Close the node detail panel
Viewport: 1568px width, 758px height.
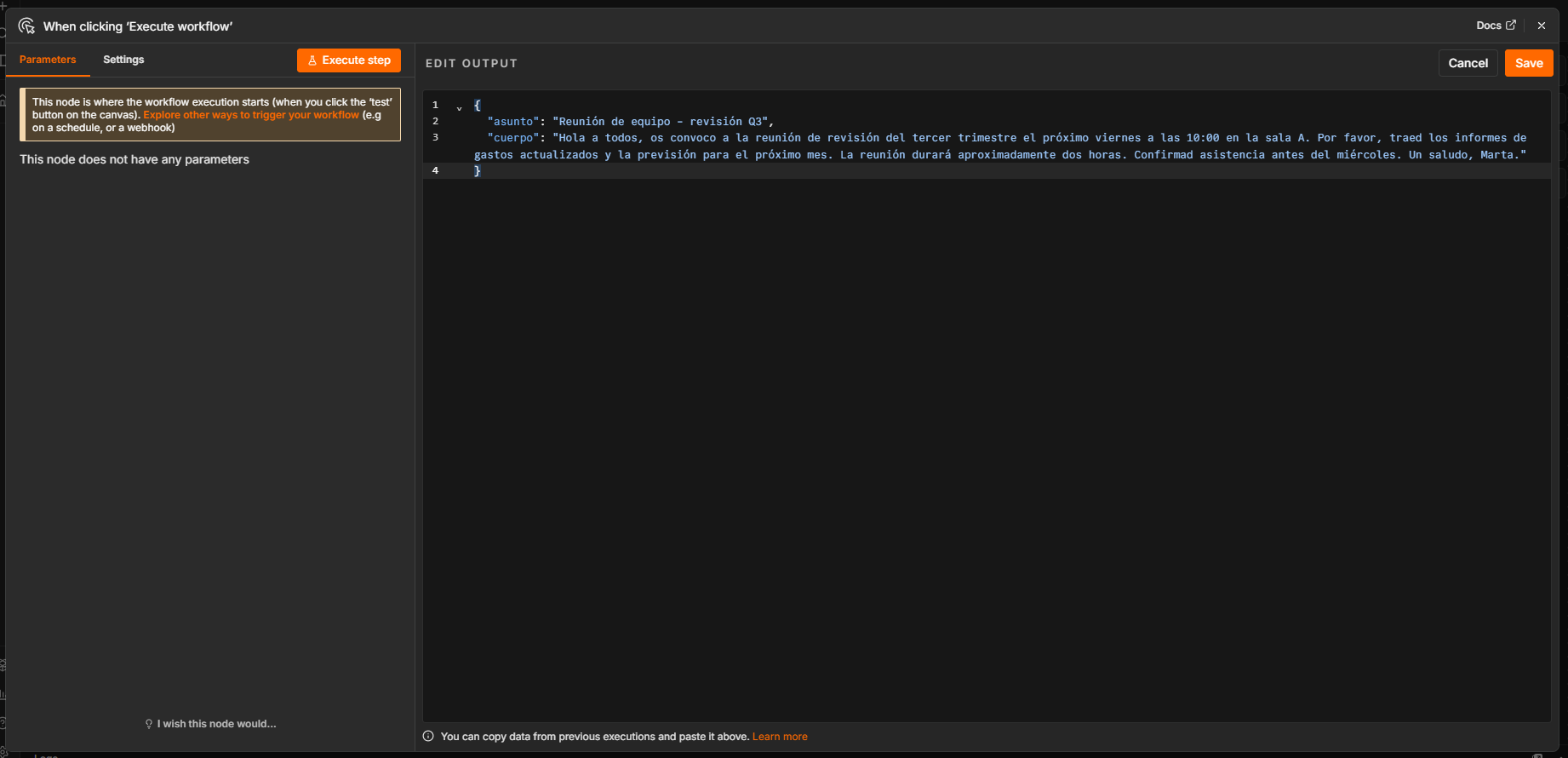tap(1541, 26)
